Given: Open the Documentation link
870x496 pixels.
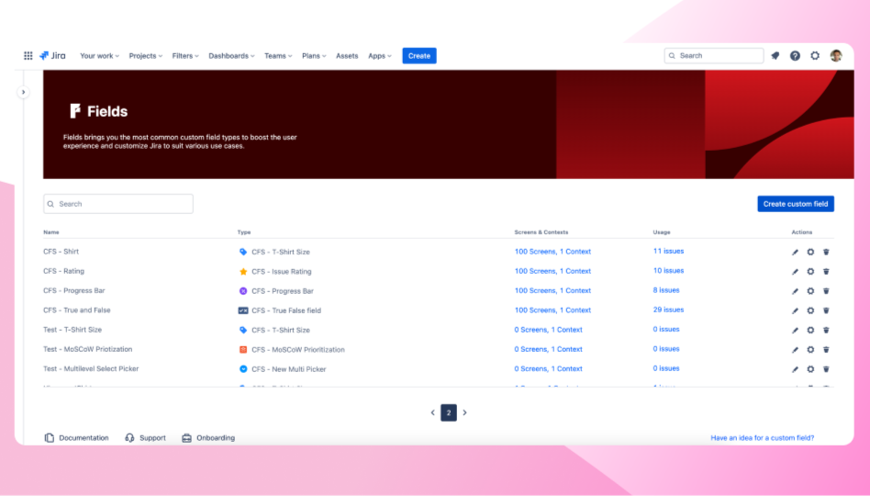Looking at the screenshot, I should tap(77, 438).
